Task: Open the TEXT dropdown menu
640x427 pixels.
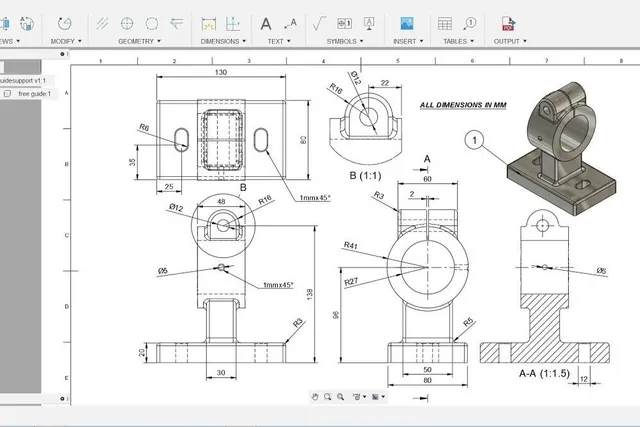Action: click(x=279, y=41)
